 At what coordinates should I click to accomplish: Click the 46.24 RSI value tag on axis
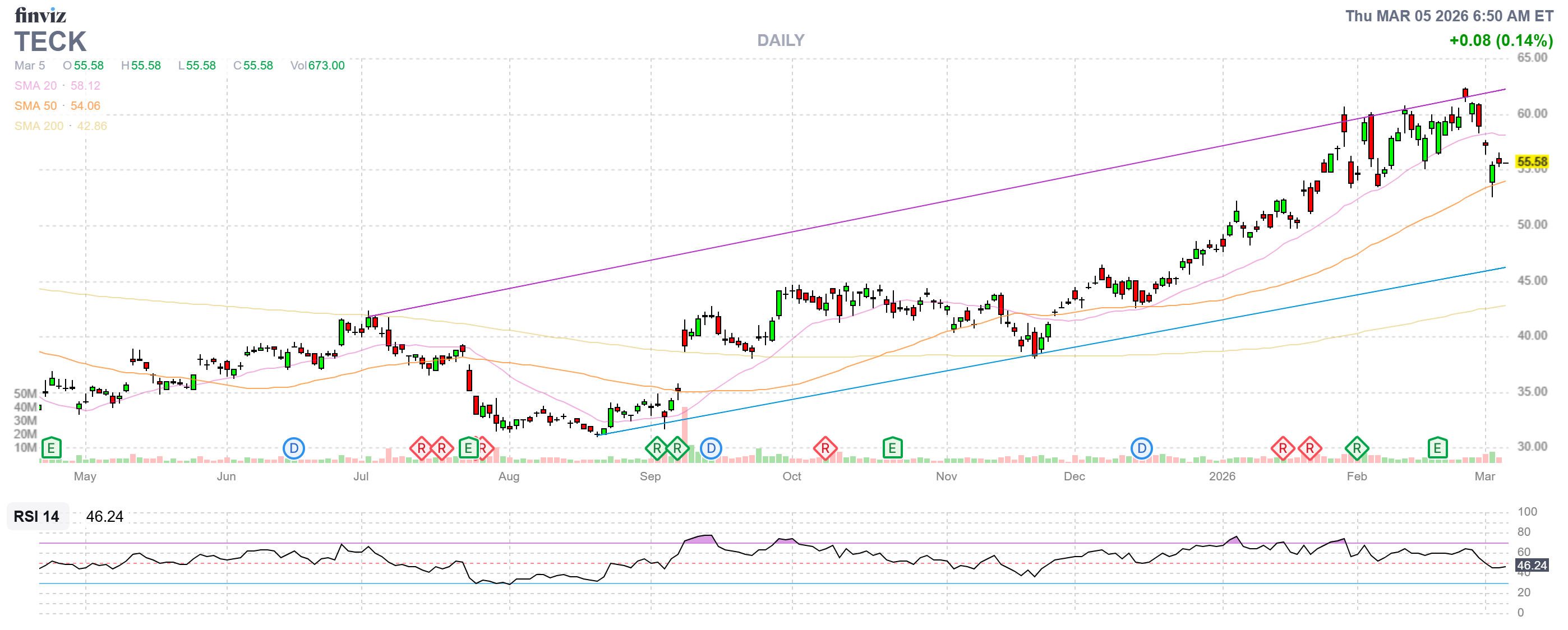pyautogui.click(x=1532, y=566)
